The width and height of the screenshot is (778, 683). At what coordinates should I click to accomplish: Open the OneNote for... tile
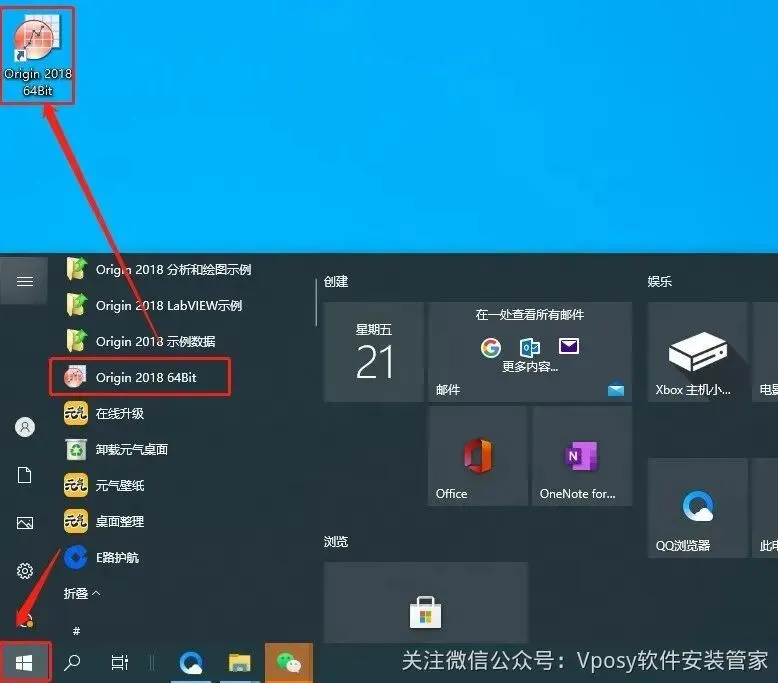582,456
